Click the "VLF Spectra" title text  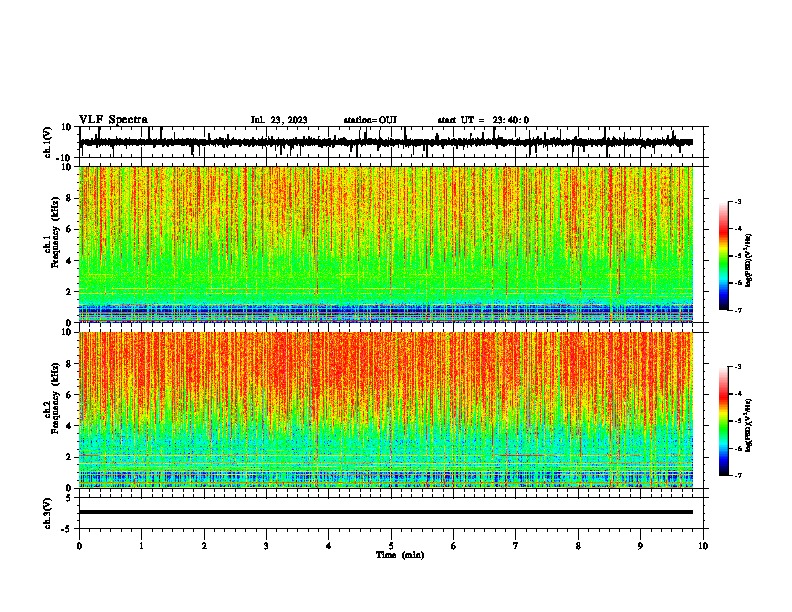pyautogui.click(x=113, y=120)
